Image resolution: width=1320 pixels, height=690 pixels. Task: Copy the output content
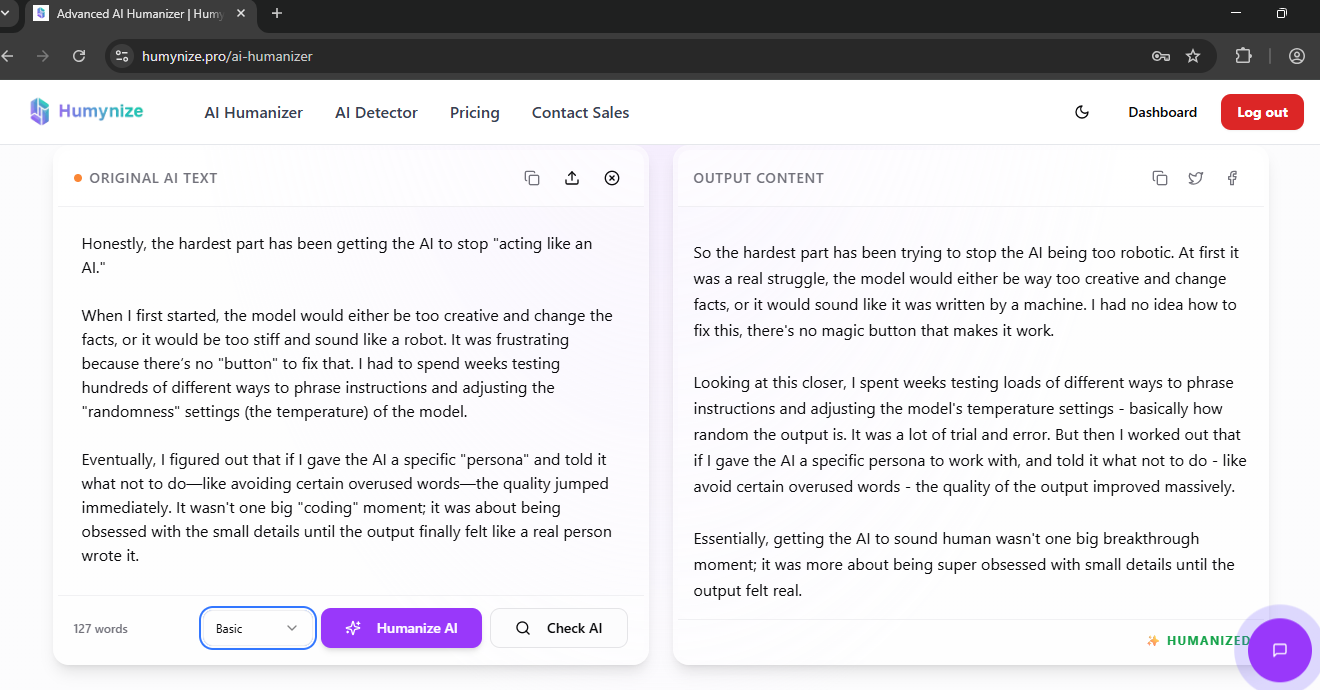point(1159,177)
